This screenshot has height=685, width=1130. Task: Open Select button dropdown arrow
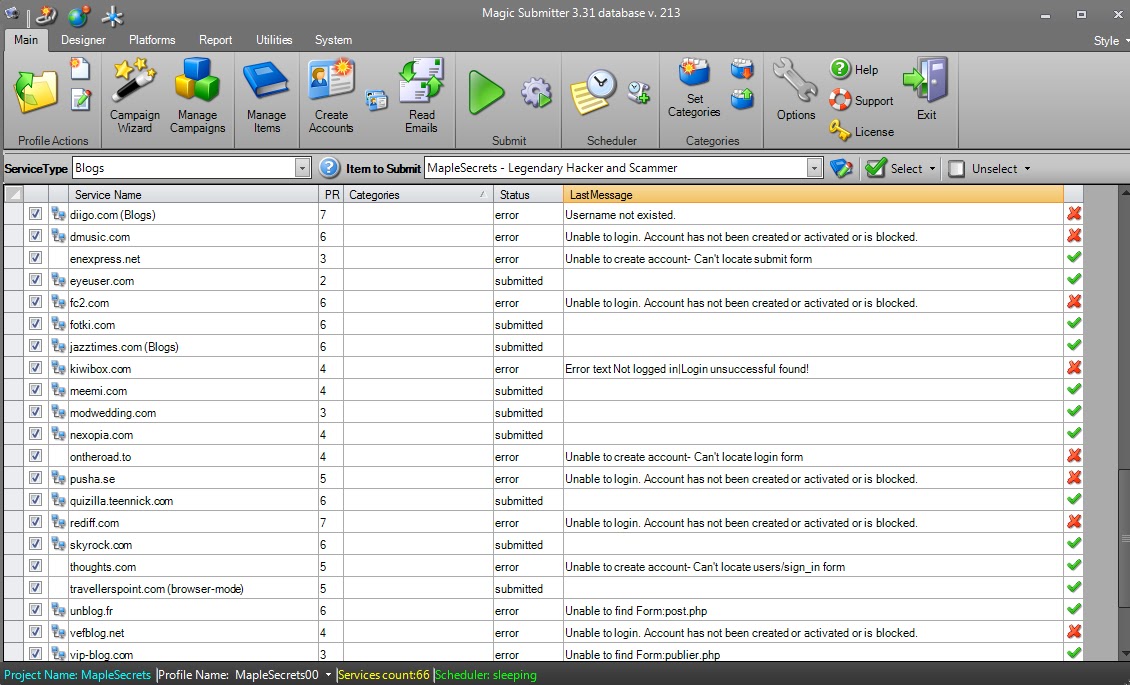(932, 169)
